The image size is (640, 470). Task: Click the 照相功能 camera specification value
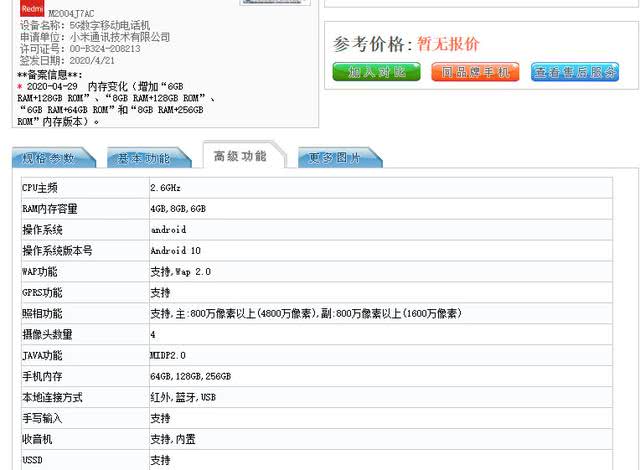click(306, 313)
